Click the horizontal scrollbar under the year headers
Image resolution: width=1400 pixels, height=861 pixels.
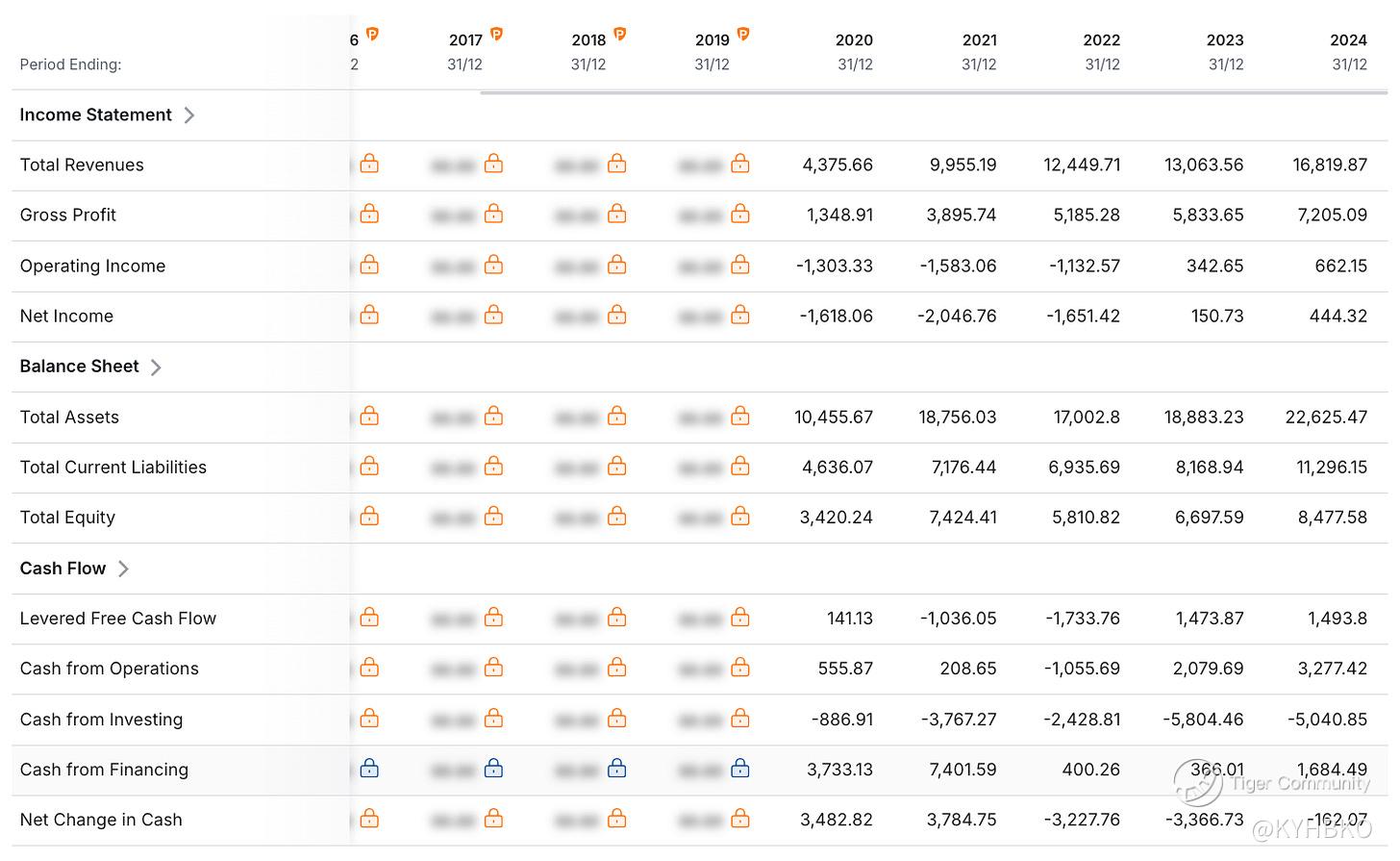pos(933,92)
